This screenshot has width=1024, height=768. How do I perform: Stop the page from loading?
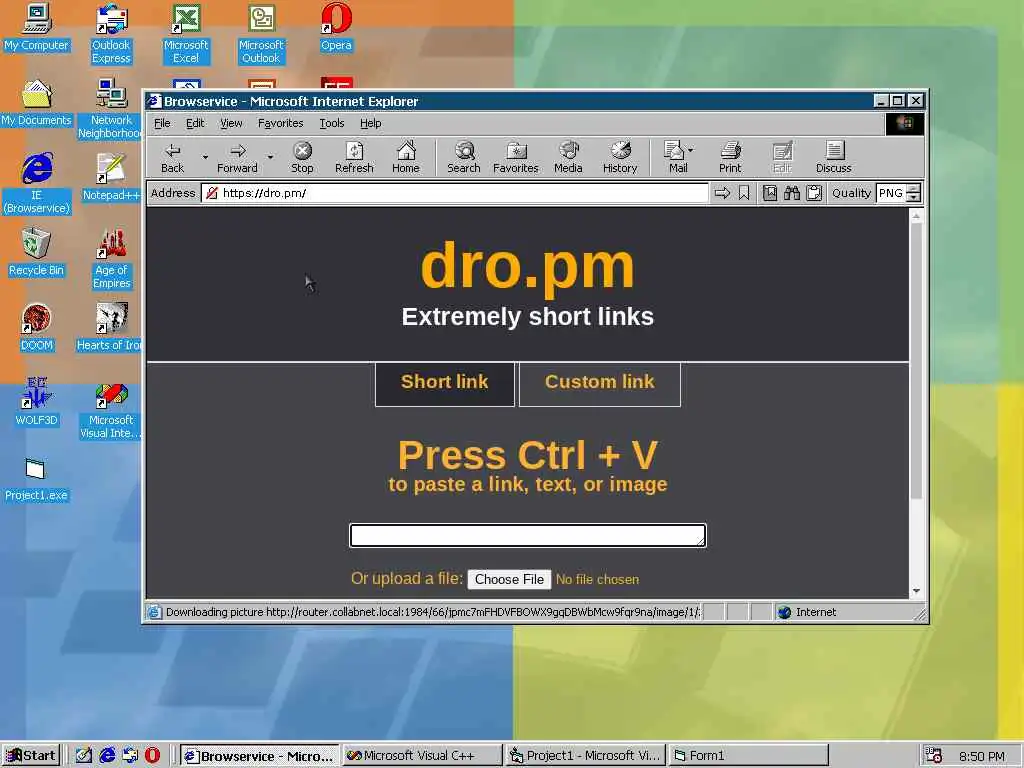[x=302, y=157]
